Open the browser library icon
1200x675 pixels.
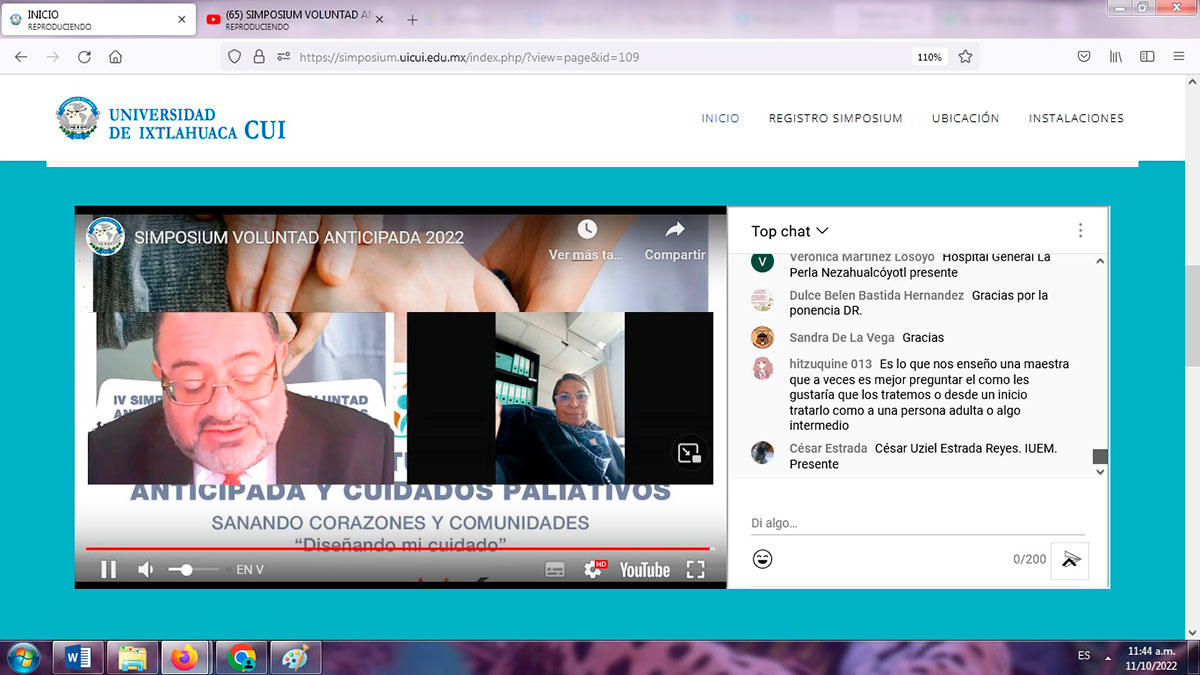point(1115,57)
